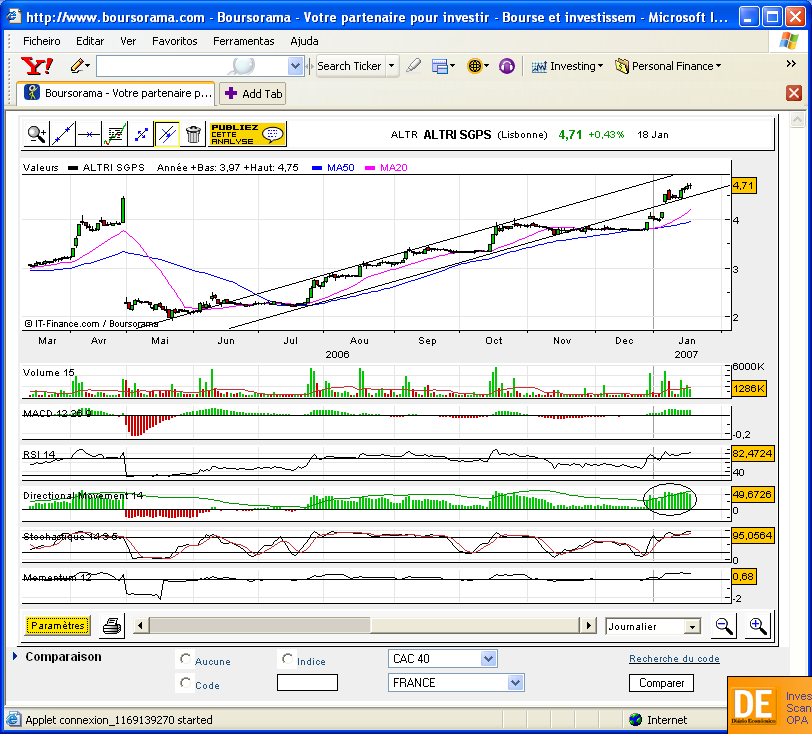Click the printer icon below the chart
This screenshot has height=734, width=812.
112,626
